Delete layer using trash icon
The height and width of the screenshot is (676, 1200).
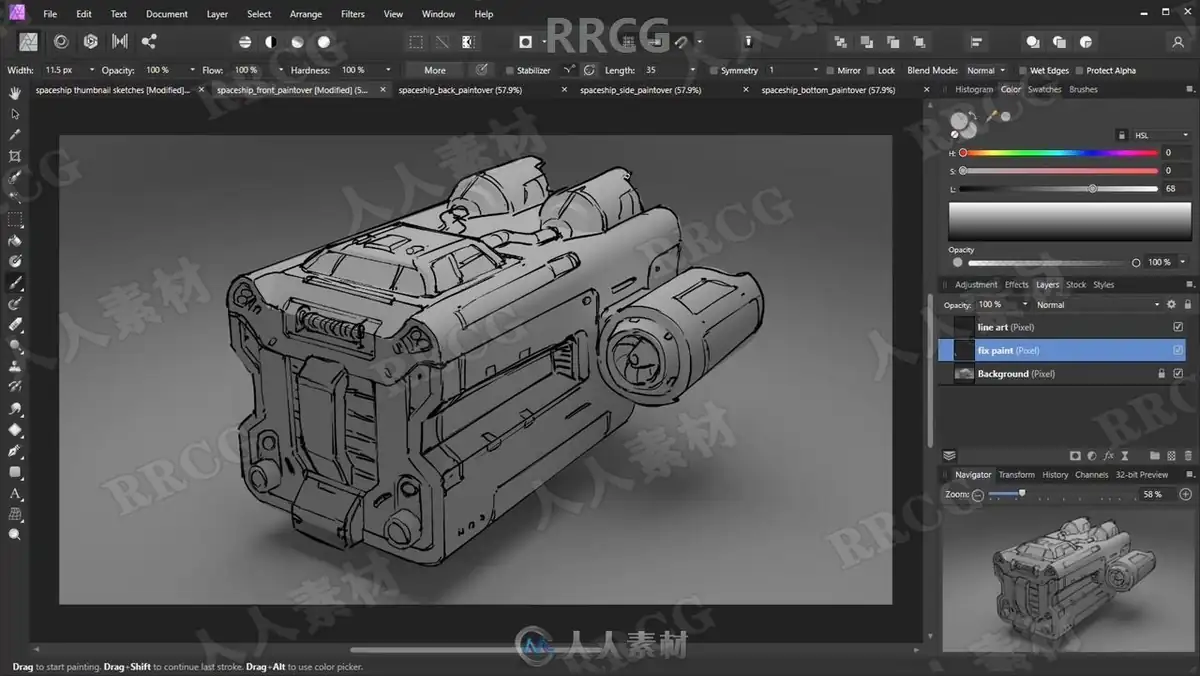(1187, 455)
